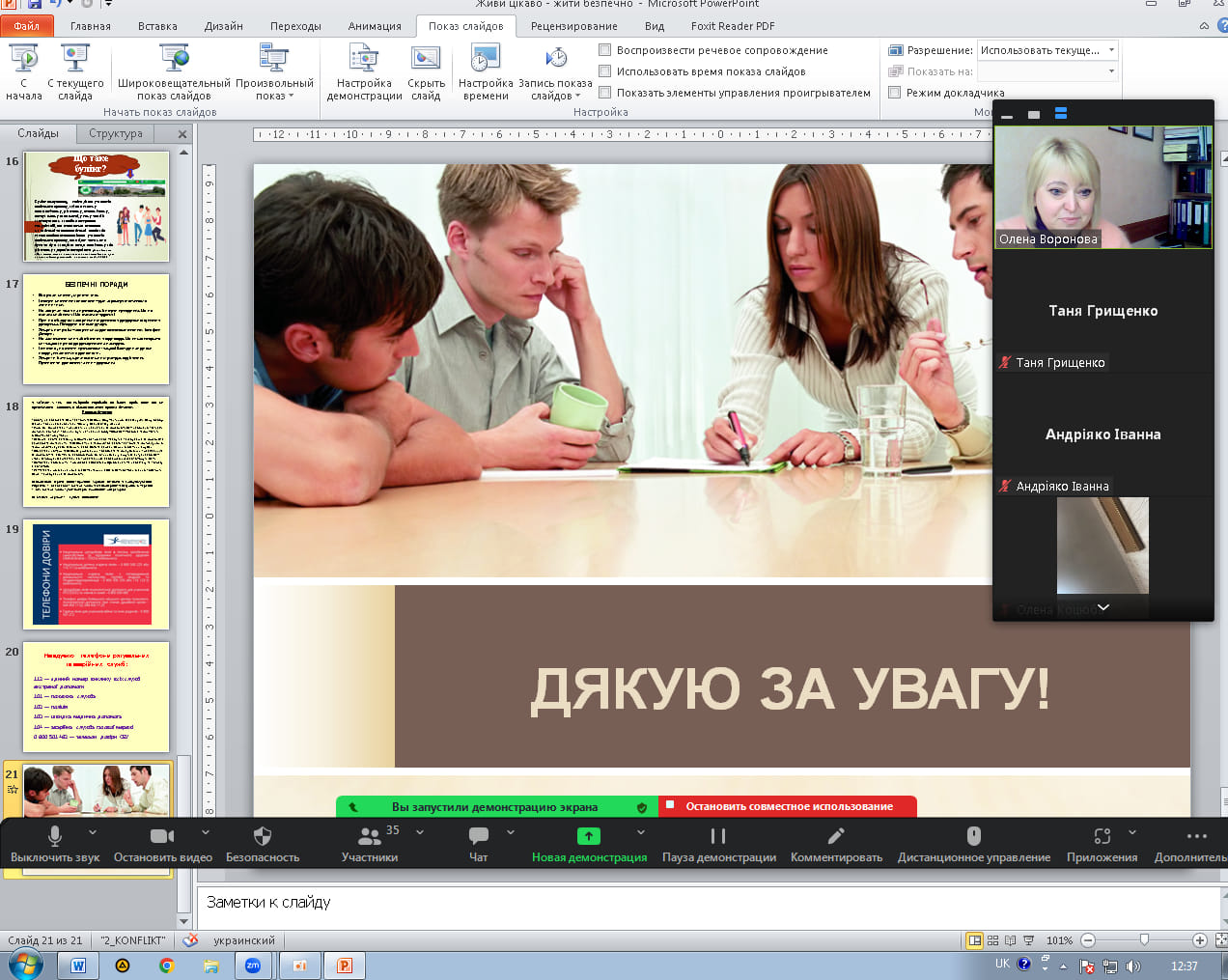Open the Annotate pencil tool
The height and width of the screenshot is (980, 1228).
[x=836, y=836]
